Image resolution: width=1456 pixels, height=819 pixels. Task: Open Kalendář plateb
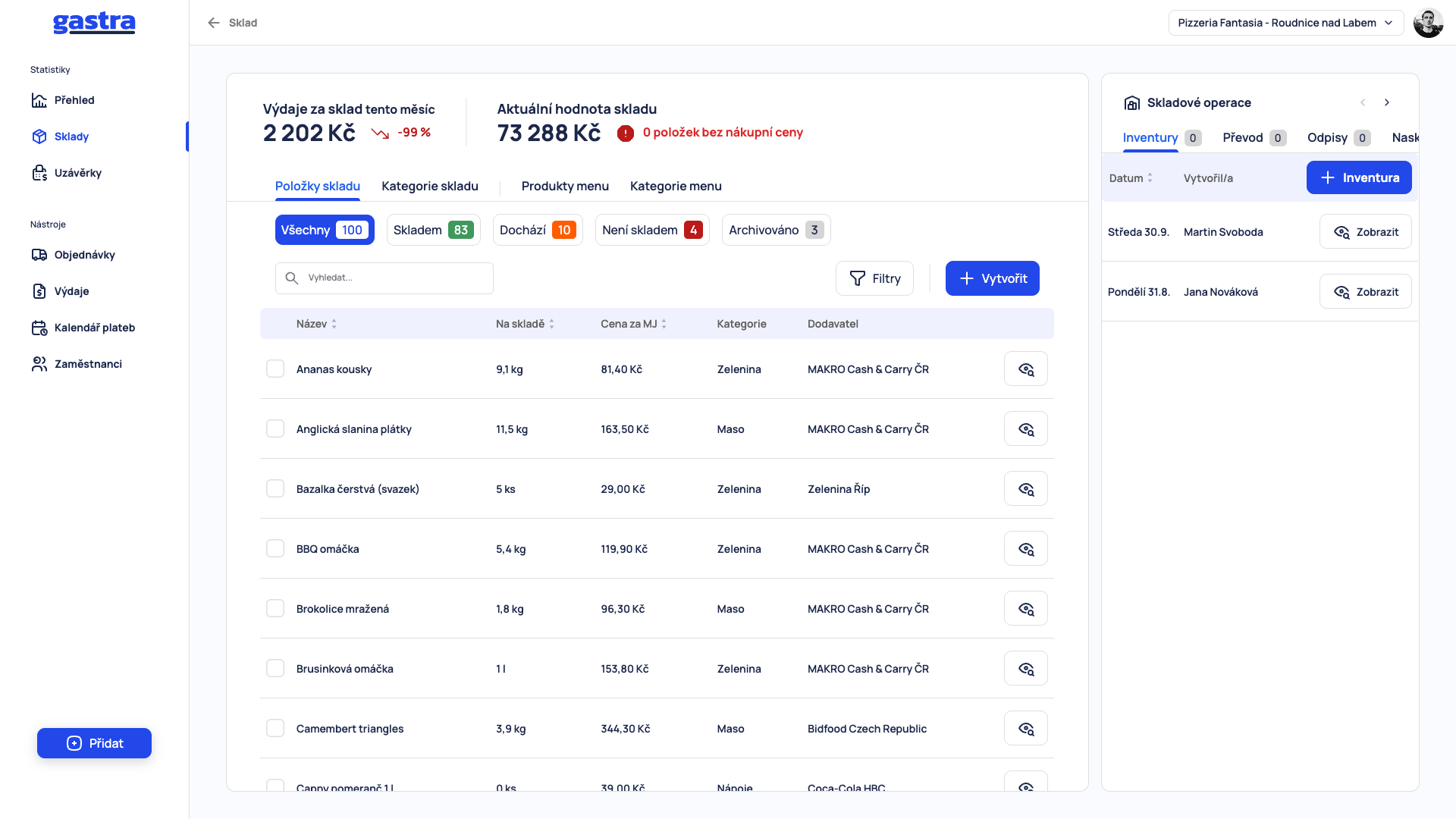(x=83, y=328)
